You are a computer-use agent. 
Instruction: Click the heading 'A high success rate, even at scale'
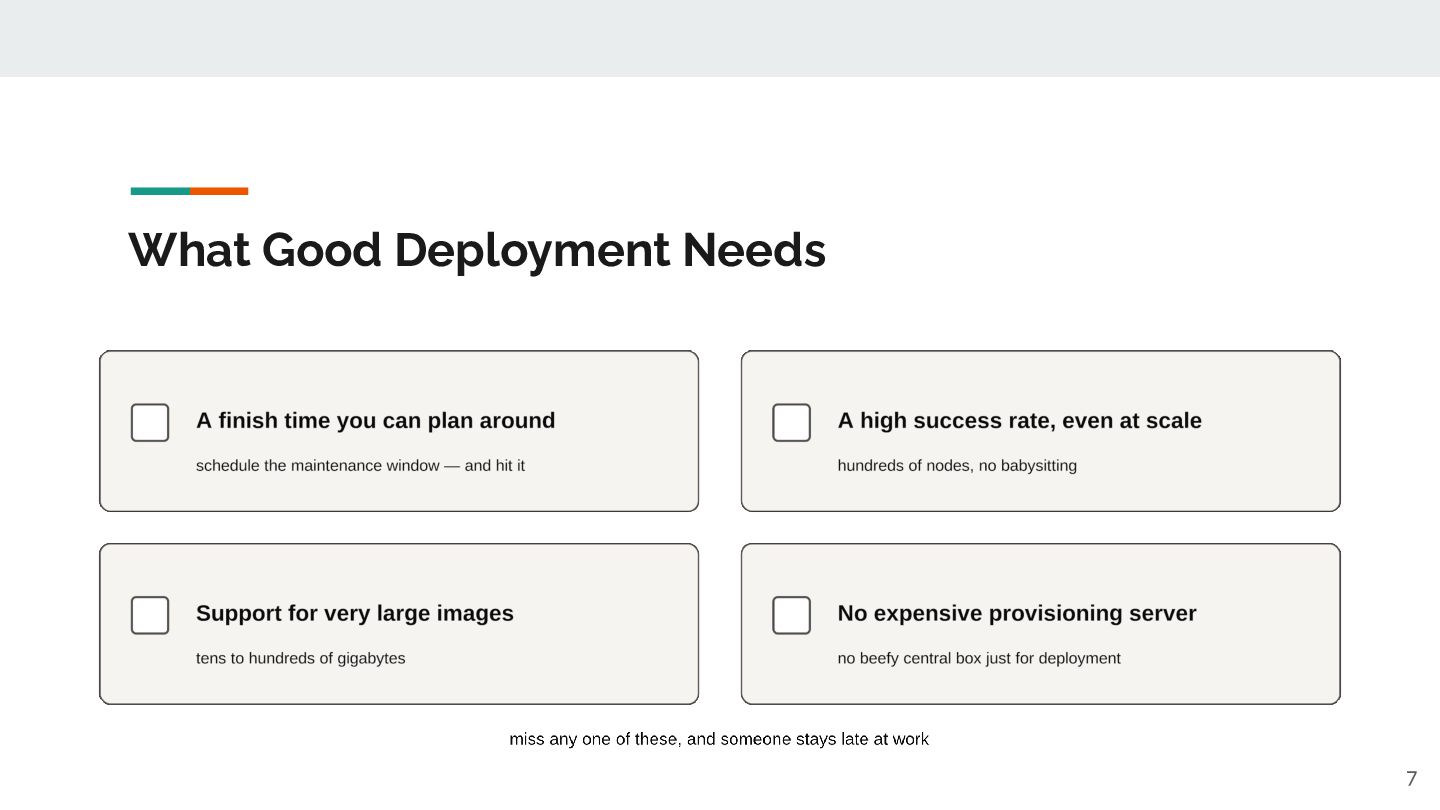[1019, 421]
